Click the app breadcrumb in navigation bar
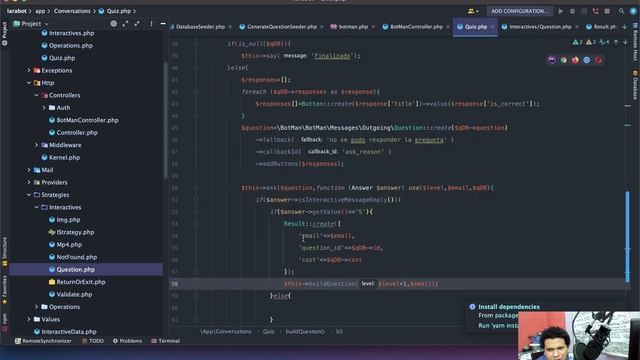Screen dimensions: 640x360 click(40, 11)
